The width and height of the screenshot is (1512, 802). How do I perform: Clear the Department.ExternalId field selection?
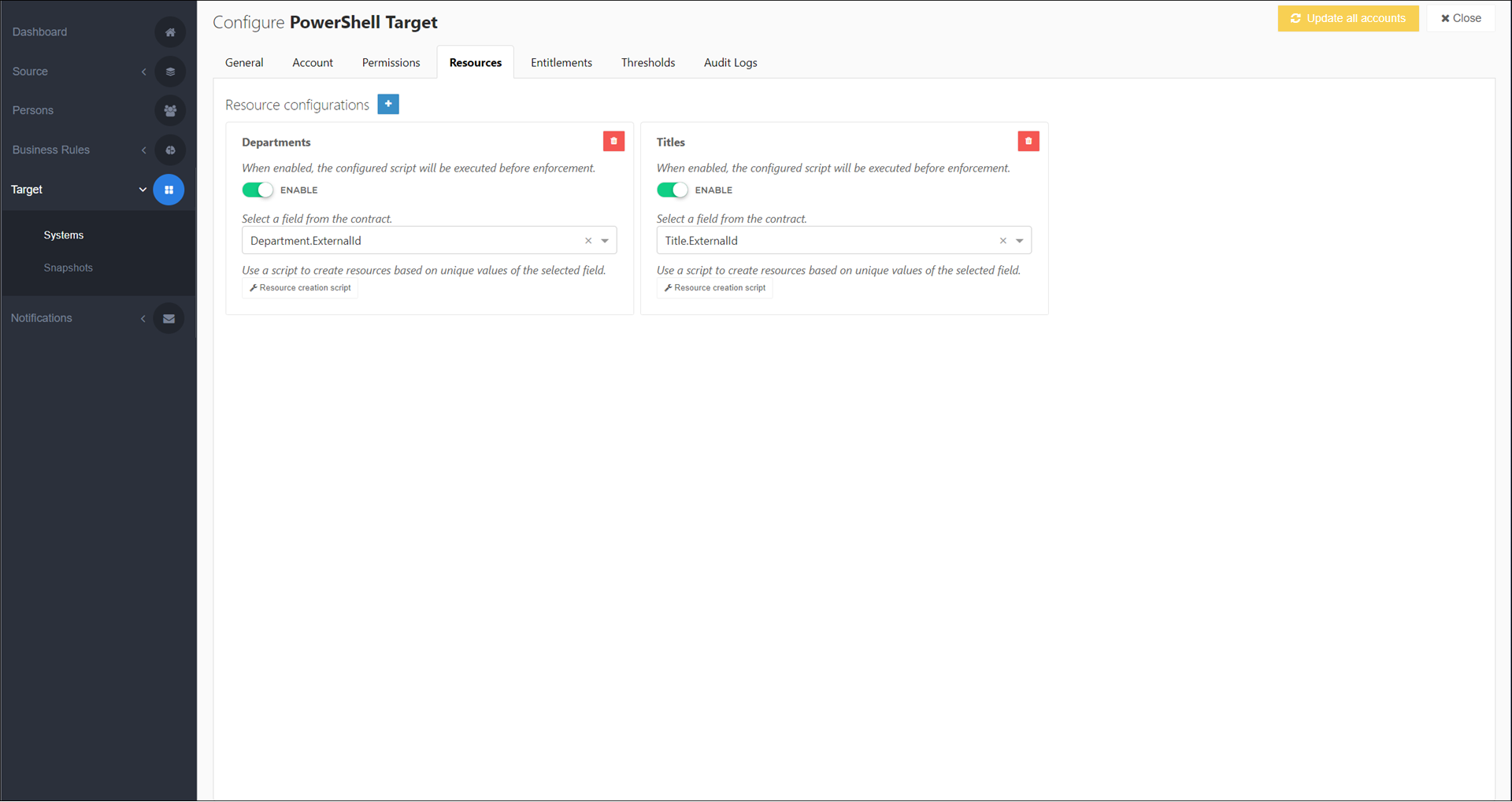(588, 241)
